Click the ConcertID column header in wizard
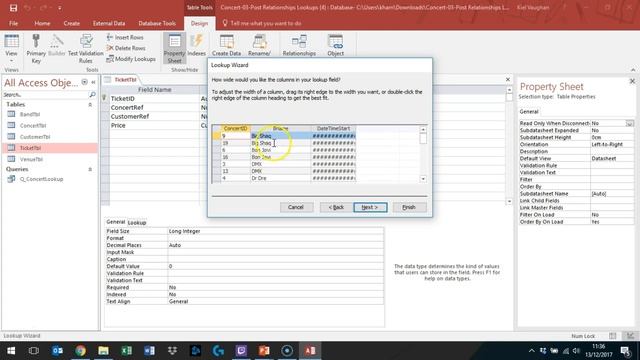 (x=236, y=129)
